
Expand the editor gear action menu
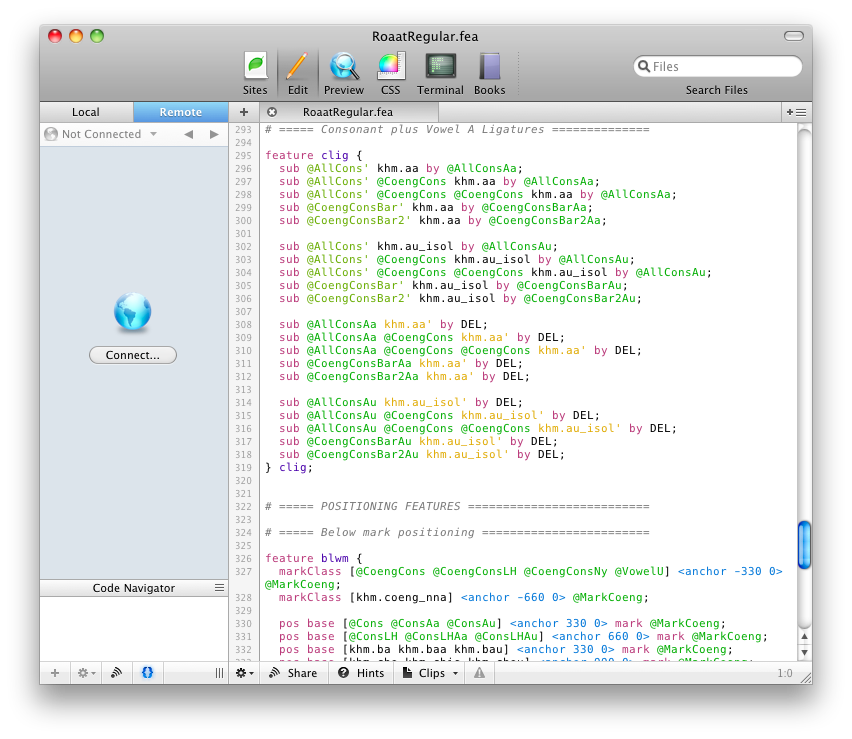244,673
